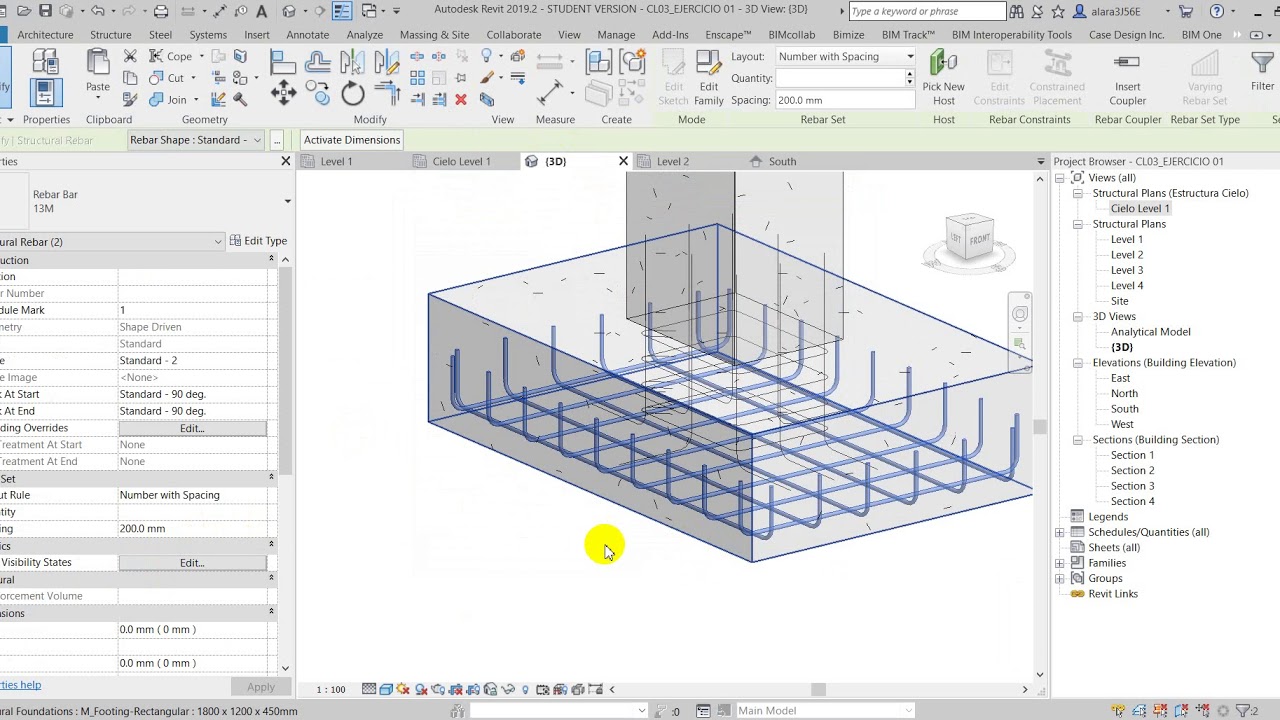Click the Quantity stepper up arrow
This screenshot has height=720, width=1280.
909,74
